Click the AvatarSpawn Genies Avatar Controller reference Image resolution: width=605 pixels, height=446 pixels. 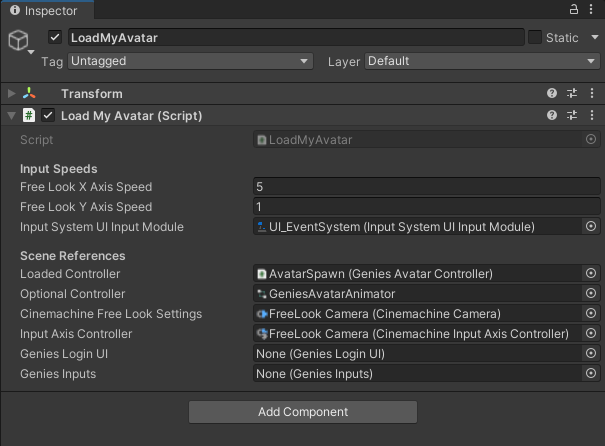click(x=418, y=274)
